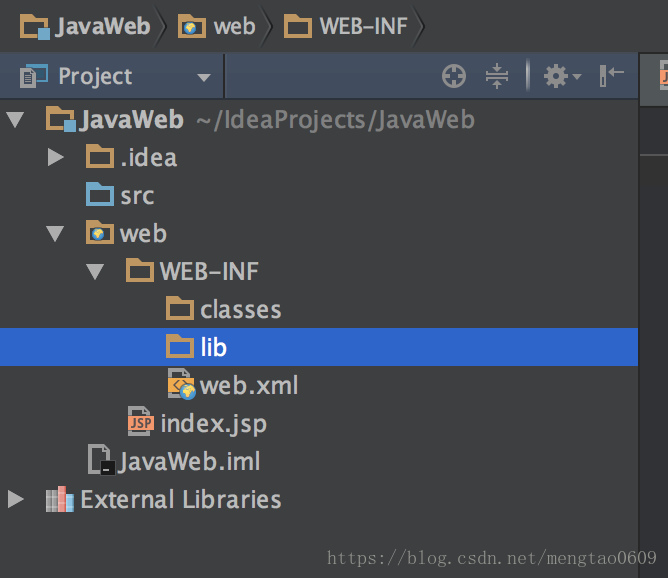Click the JSP icon of index.jsp
Screen dimensions: 668x578
[141, 422]
